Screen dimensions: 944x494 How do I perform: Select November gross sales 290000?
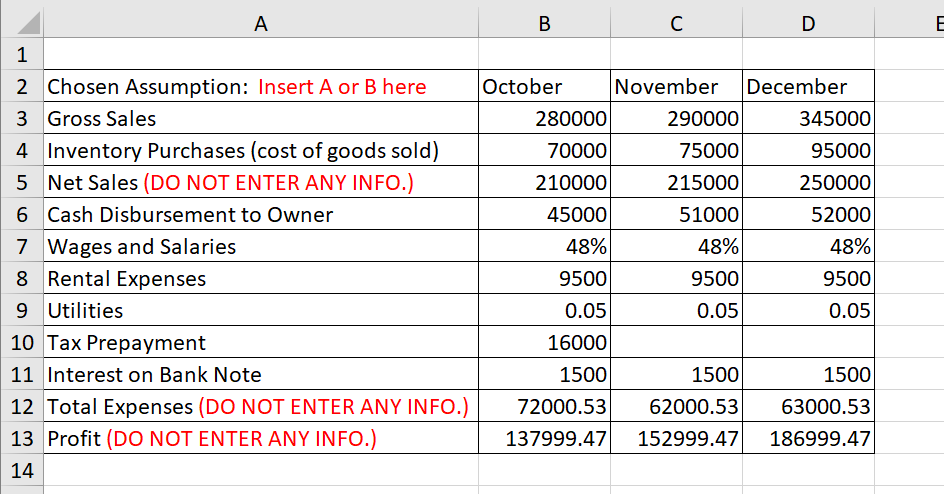(x=676, y=118)
